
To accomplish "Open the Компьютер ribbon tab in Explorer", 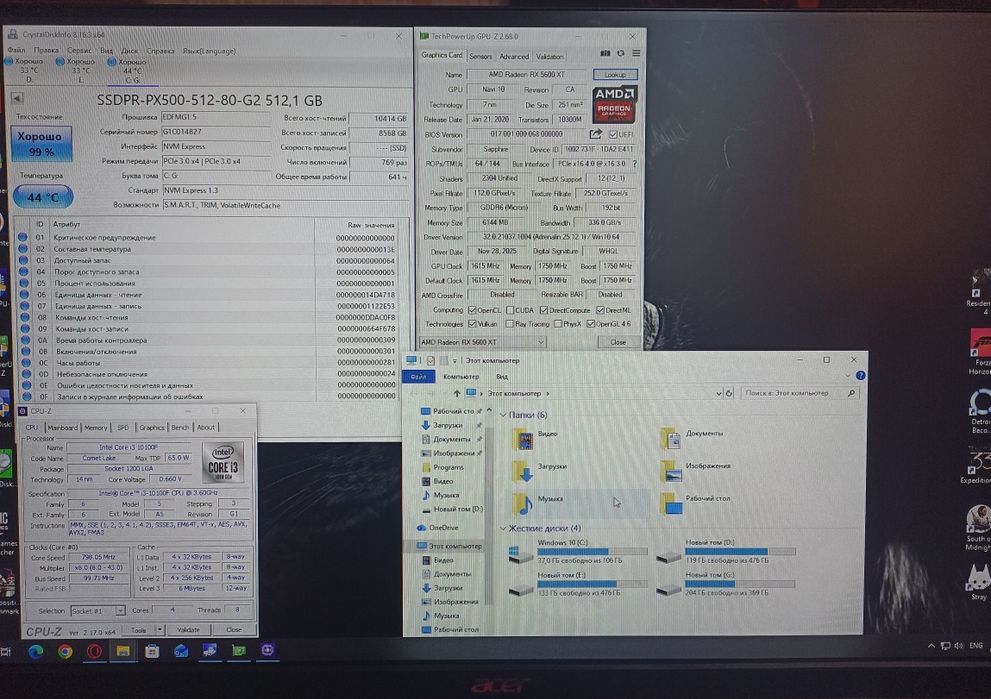I will 461,376.
